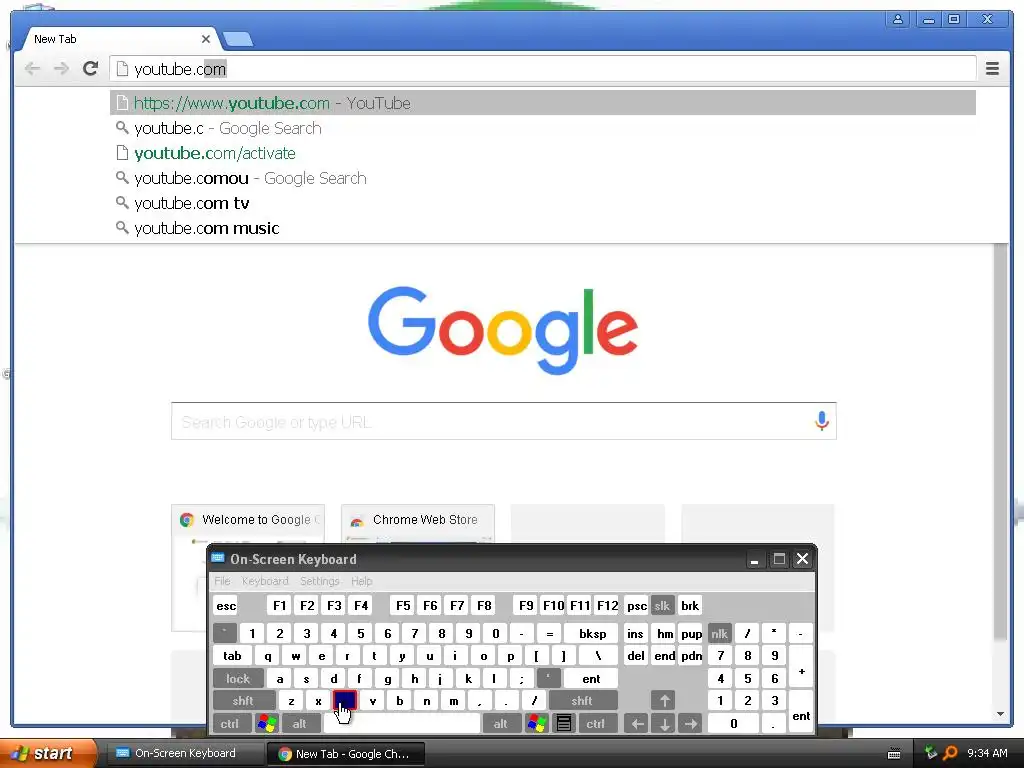Reload the page in Chrome
This screenshot has height=768, width=1024.
[x=90, y=69]
